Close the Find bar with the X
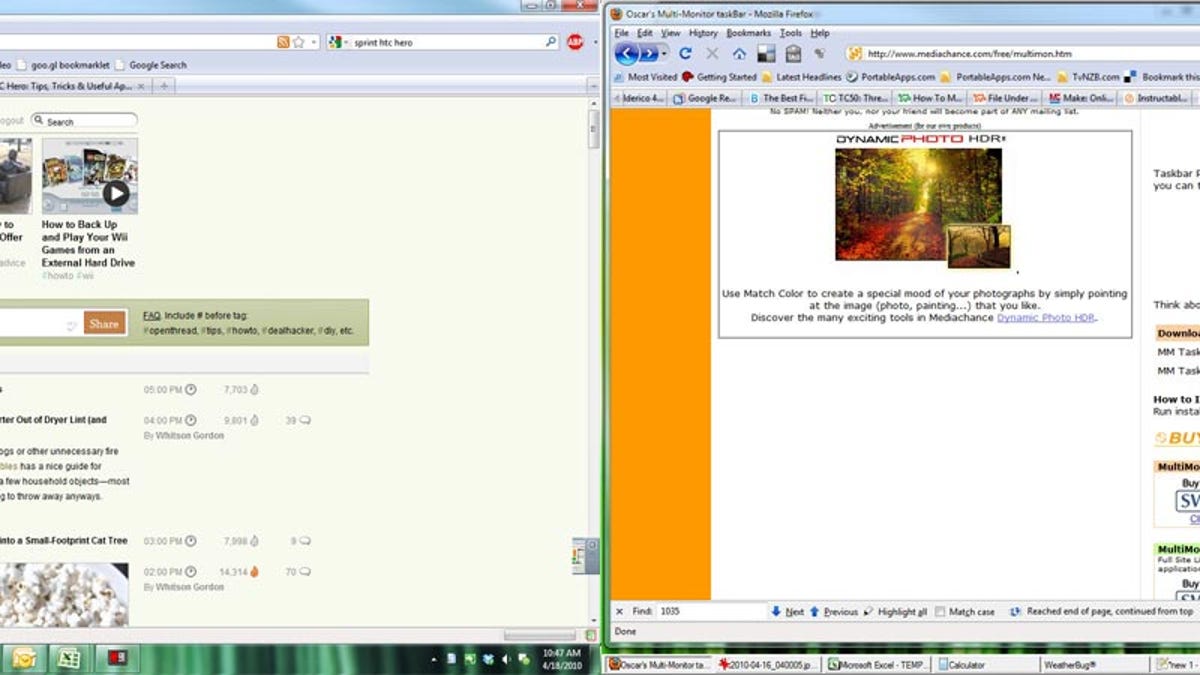 pyautogui.click(x=619, y=611)
